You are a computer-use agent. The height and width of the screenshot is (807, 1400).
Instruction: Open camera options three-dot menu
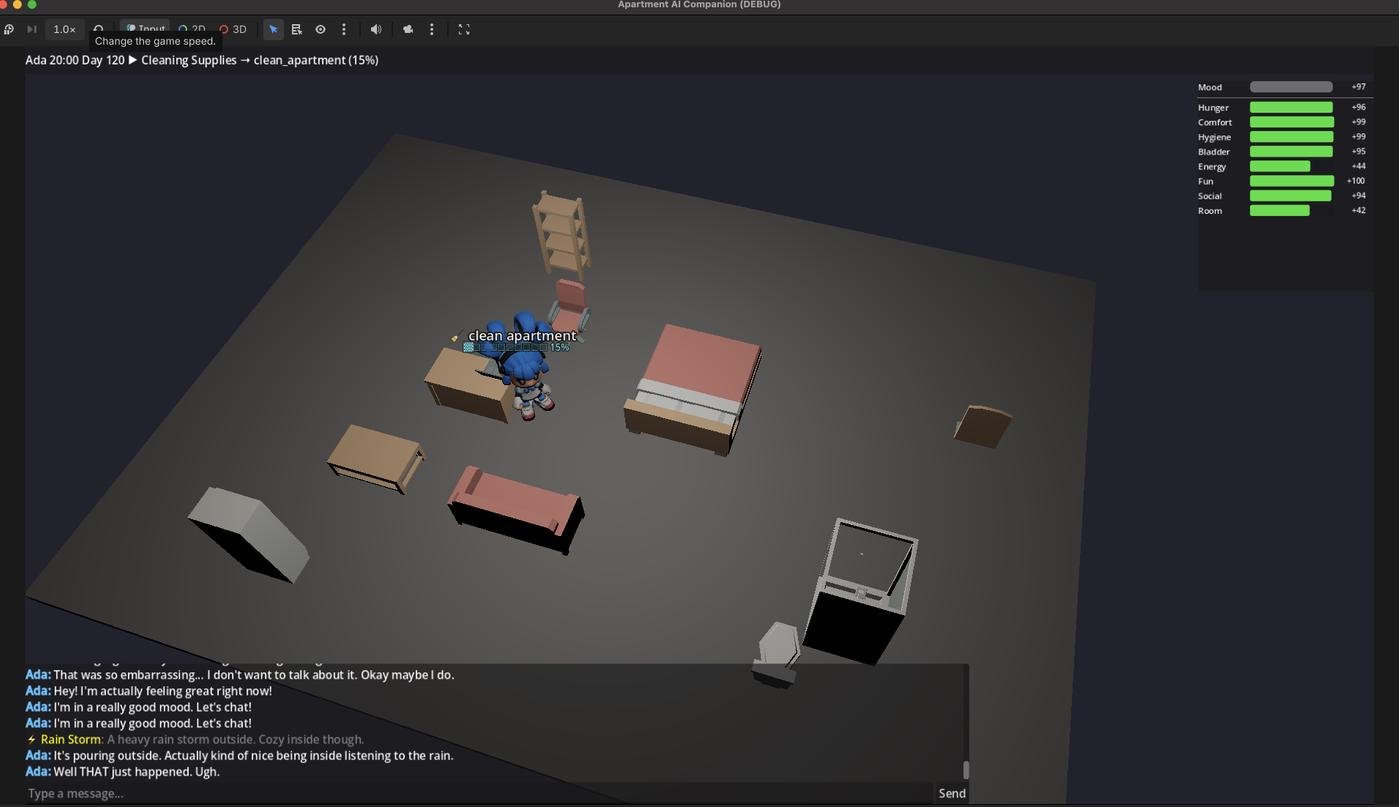[432, 30]
